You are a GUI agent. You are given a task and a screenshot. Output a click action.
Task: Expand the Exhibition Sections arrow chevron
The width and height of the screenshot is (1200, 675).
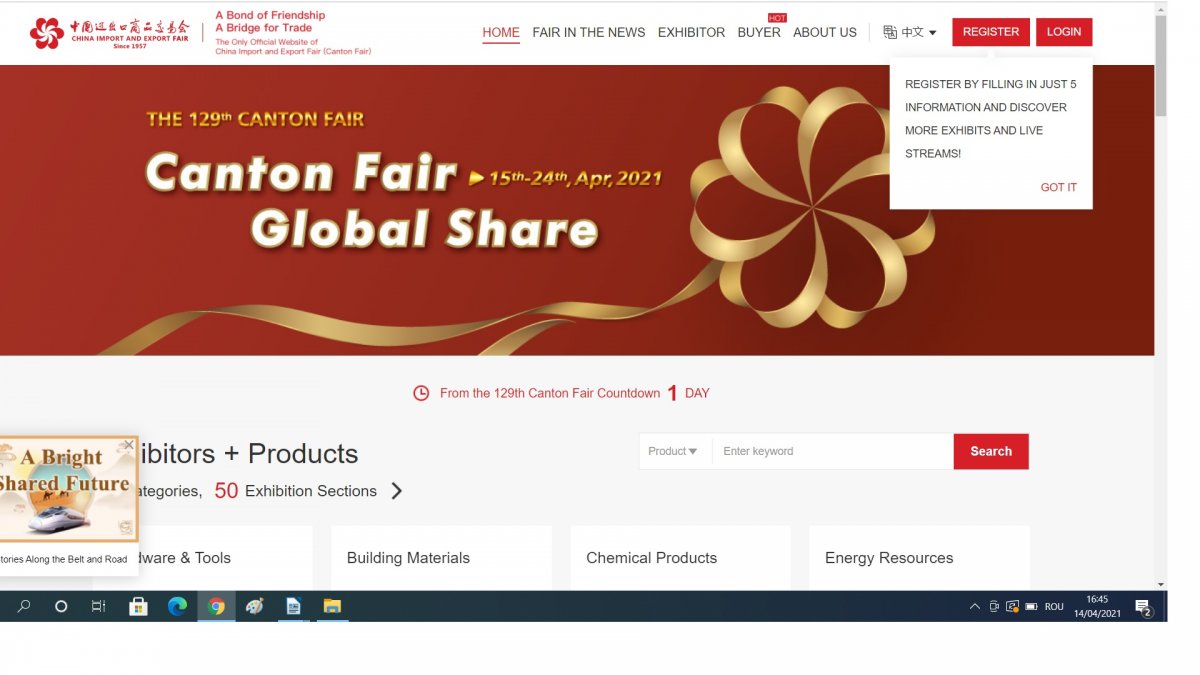(x=397, y=491)
